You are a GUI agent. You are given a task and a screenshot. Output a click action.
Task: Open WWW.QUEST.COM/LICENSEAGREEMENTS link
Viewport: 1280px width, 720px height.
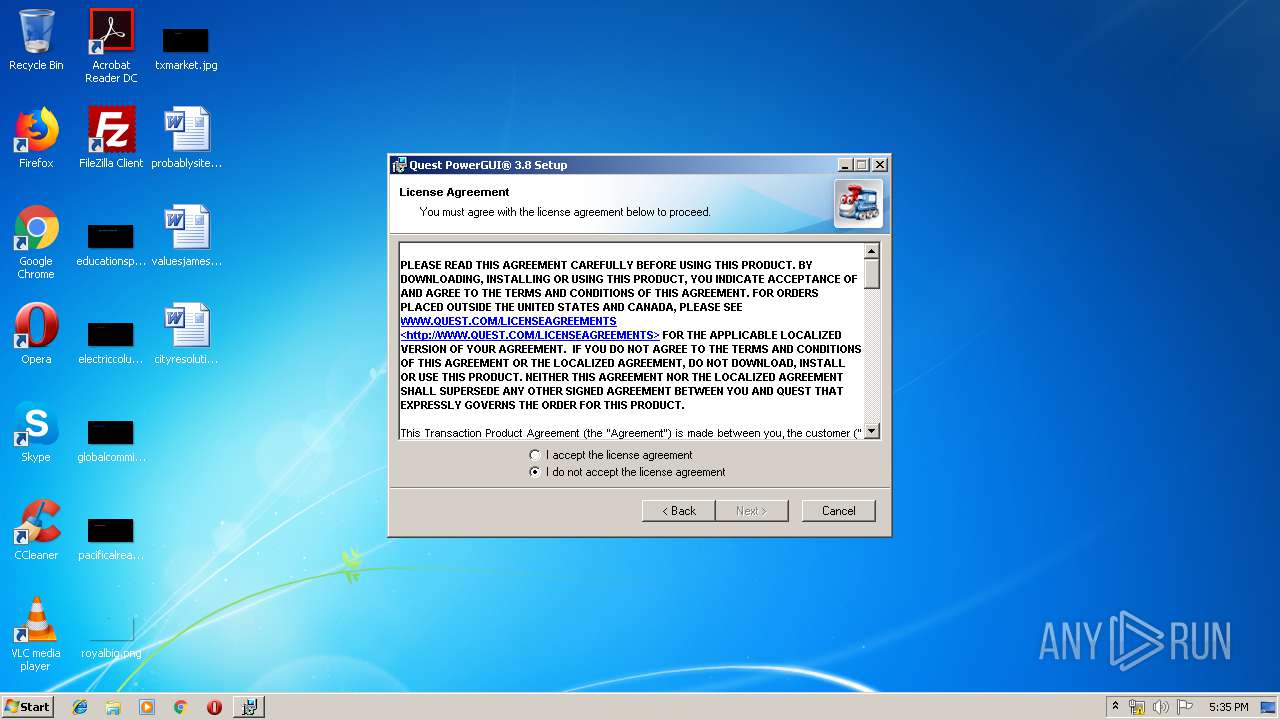(x=508, y=321)
